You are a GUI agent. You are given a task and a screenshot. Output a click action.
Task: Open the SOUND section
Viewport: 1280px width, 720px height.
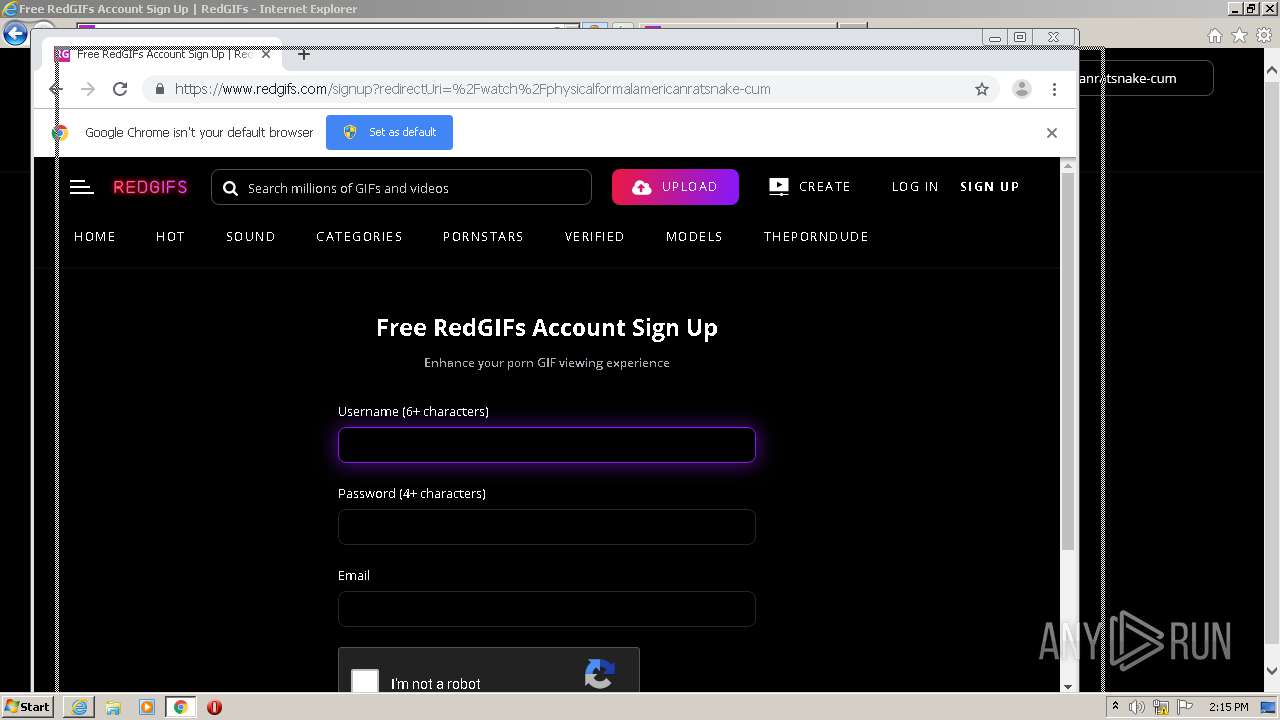[251, 237]
